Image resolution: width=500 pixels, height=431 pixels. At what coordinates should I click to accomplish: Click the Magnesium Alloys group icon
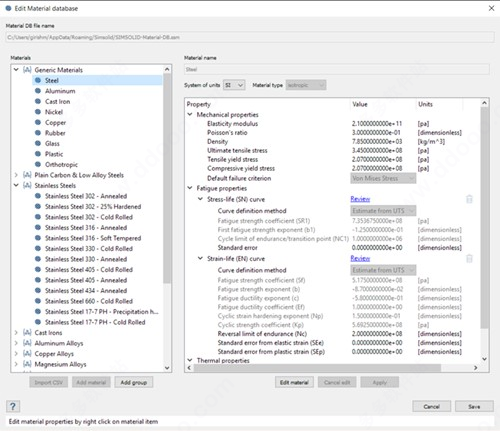(x=27, y=364)
